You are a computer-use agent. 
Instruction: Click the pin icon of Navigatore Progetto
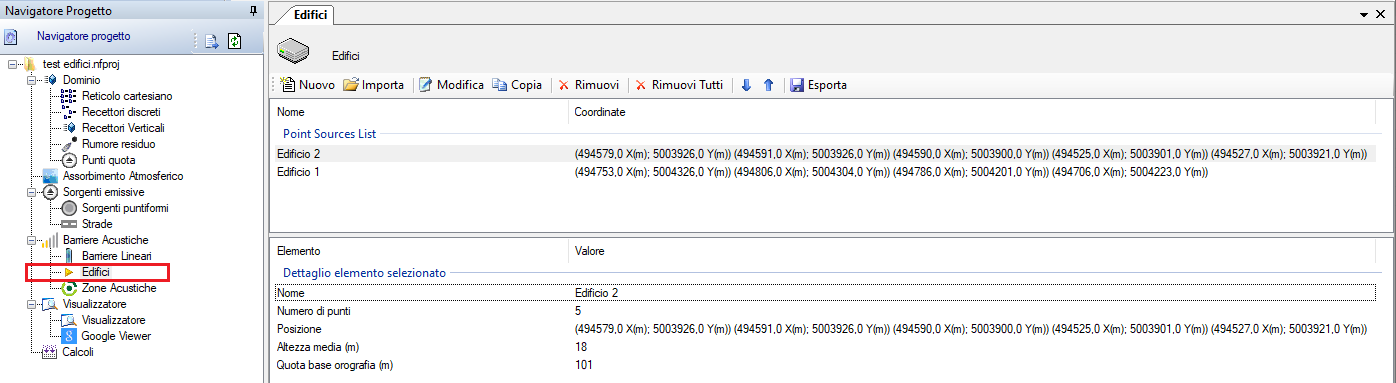point(251,10)
